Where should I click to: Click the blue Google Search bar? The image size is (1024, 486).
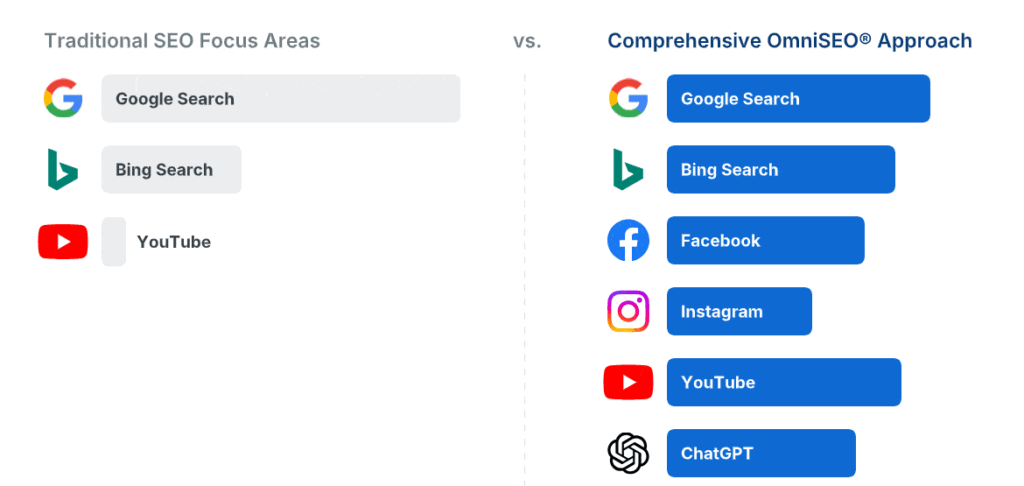798,98
